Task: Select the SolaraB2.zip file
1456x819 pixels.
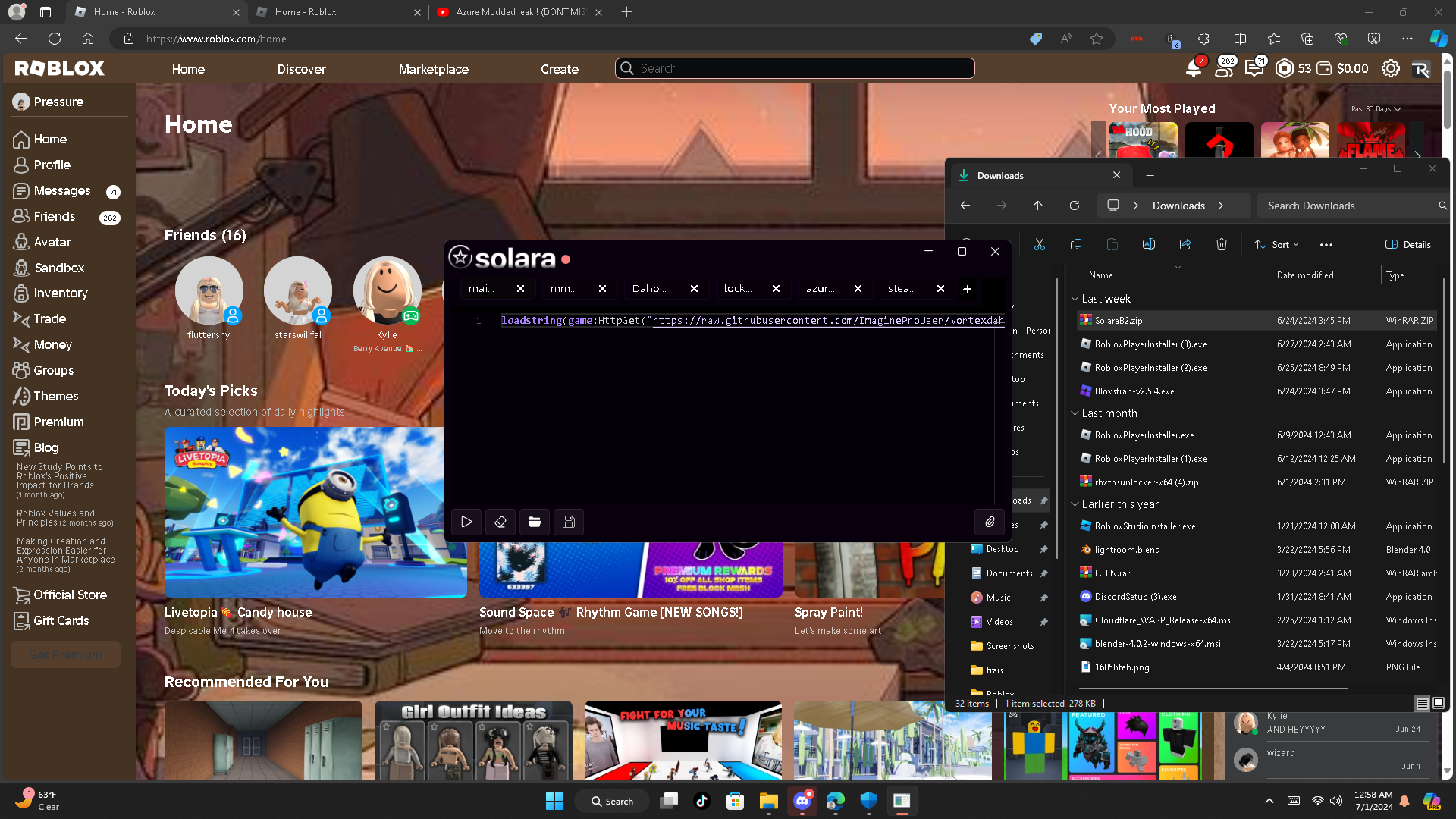Action: (x=1257, y=321)
